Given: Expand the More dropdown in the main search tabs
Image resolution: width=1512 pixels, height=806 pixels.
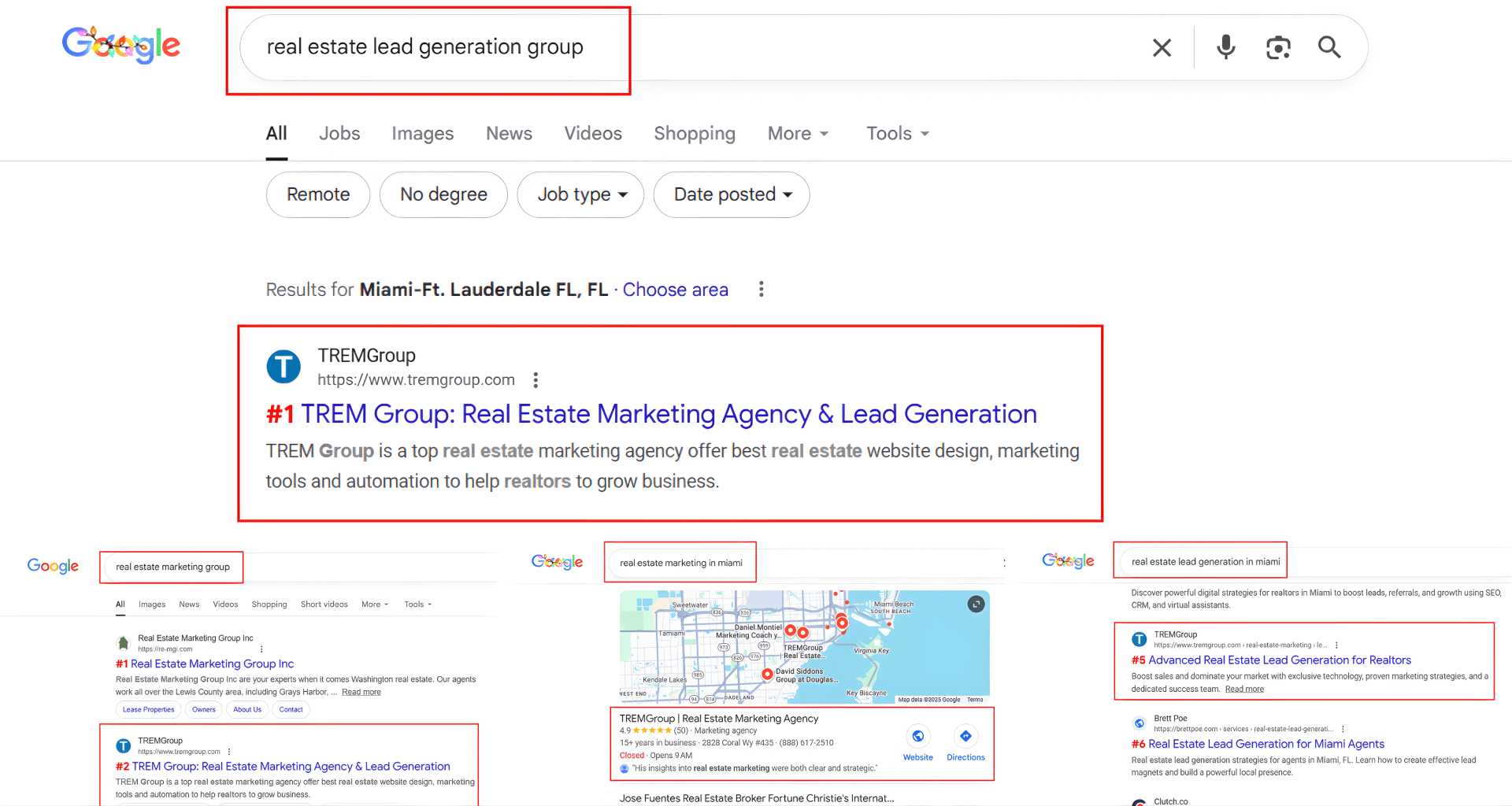Looking at the screenshot, I should tap(798, 134).
